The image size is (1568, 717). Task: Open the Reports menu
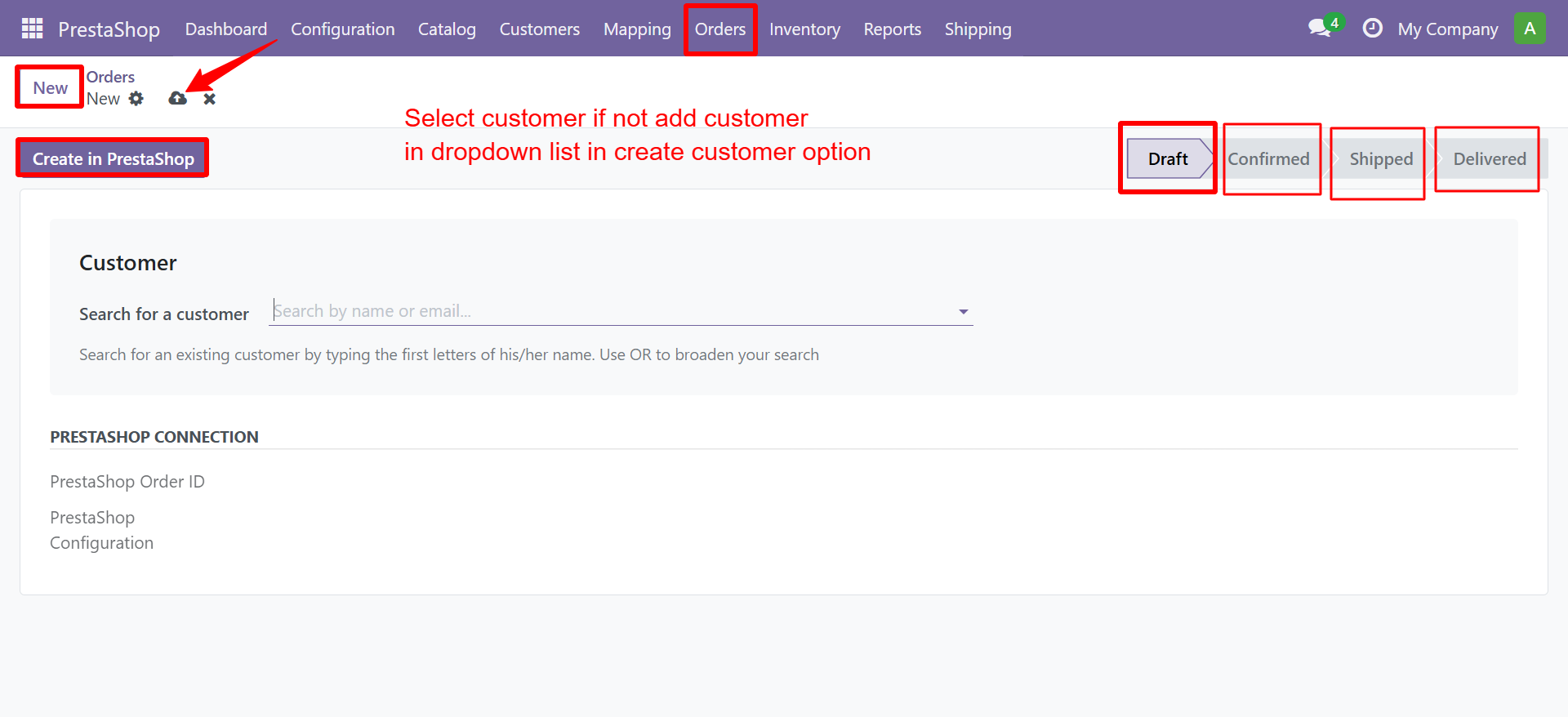(x=893, y=29)
